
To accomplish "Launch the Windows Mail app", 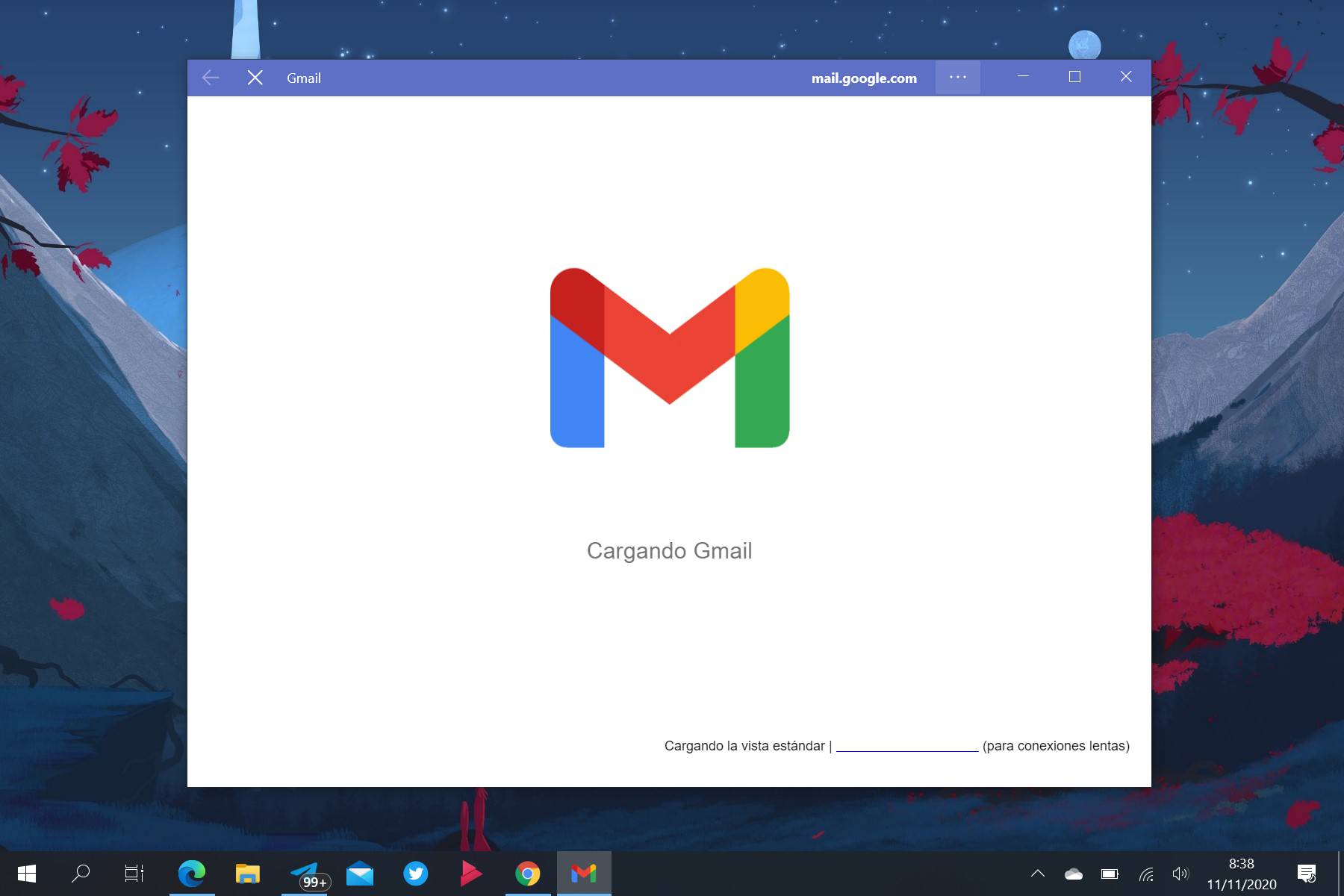I will pos(360,873).
